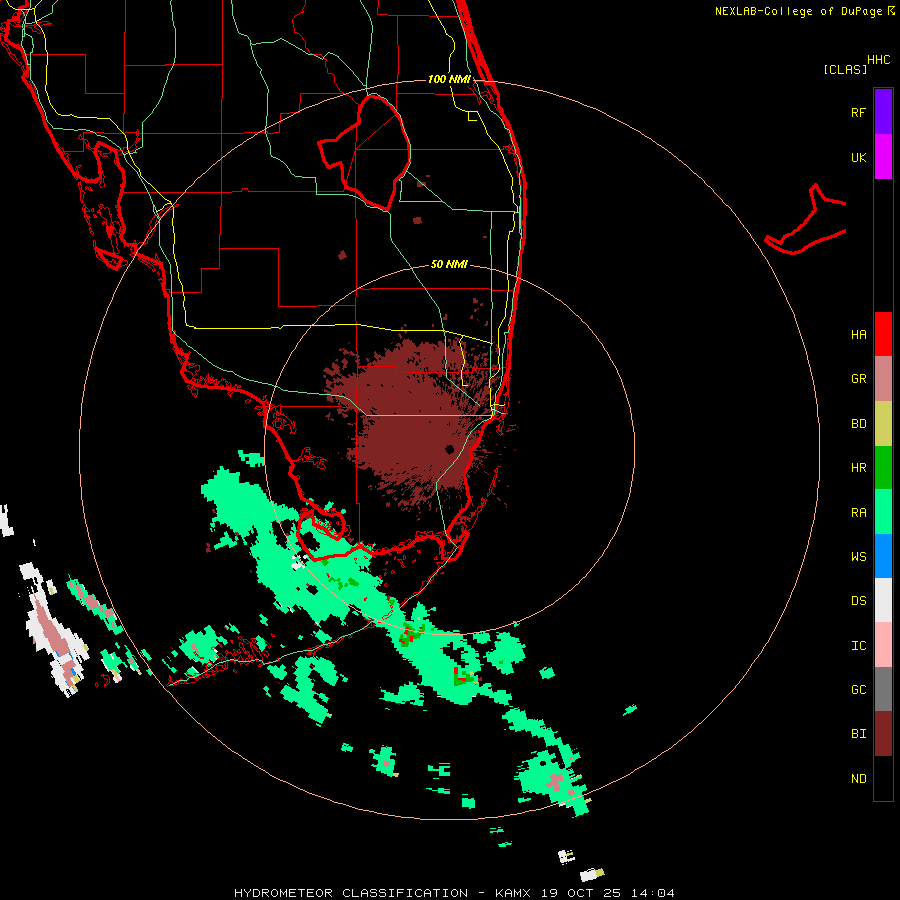Click the UK magenta legend swatch
Screen dimensions: 900x900
pyautogui.click(x=883, y=157)
